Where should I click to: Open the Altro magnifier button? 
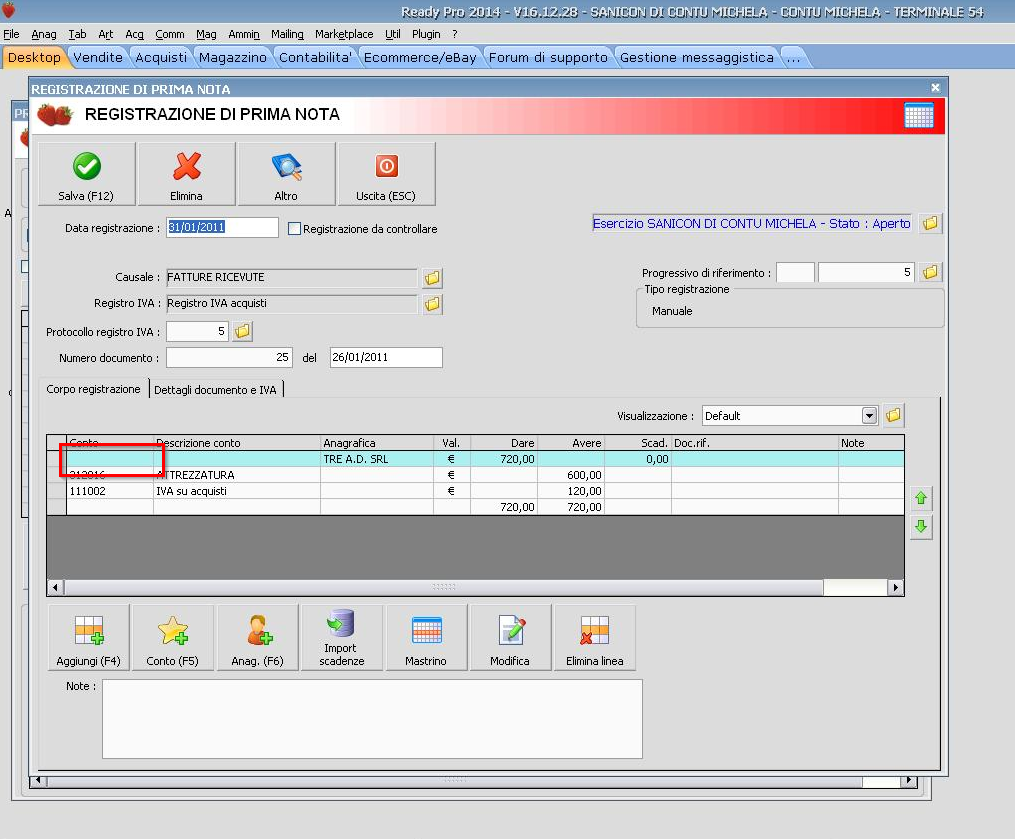(286, 174)
